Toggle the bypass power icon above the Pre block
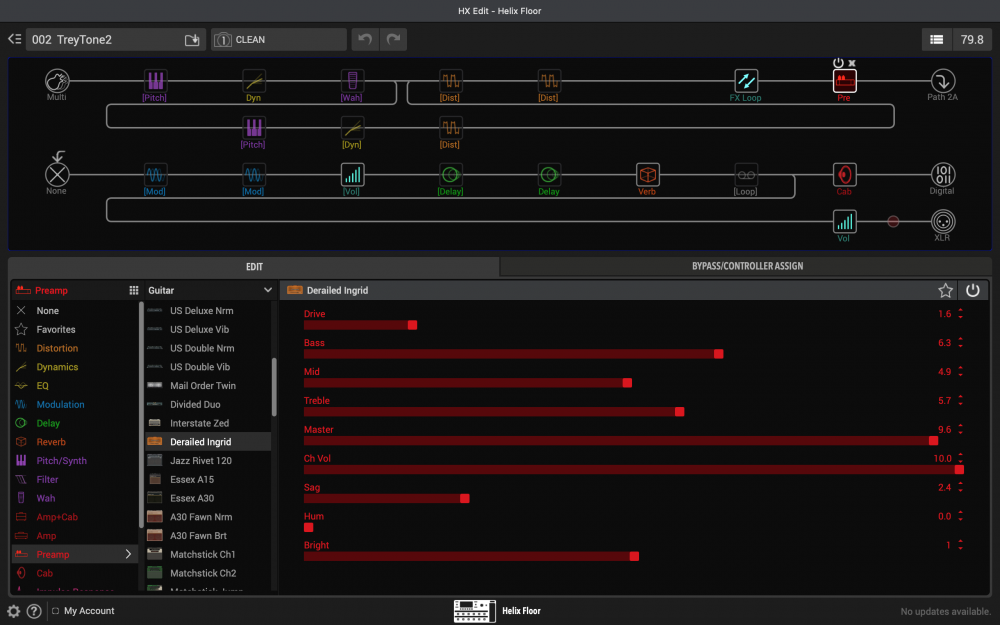1000x625 pixels. coord(838,63)
